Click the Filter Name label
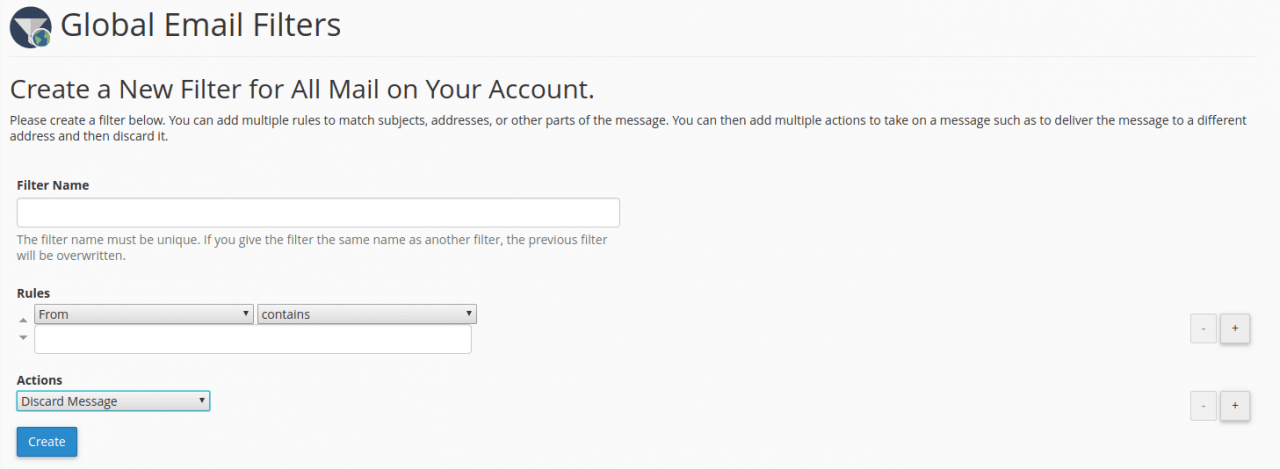Screen dimensions: 1280x469 53,185
